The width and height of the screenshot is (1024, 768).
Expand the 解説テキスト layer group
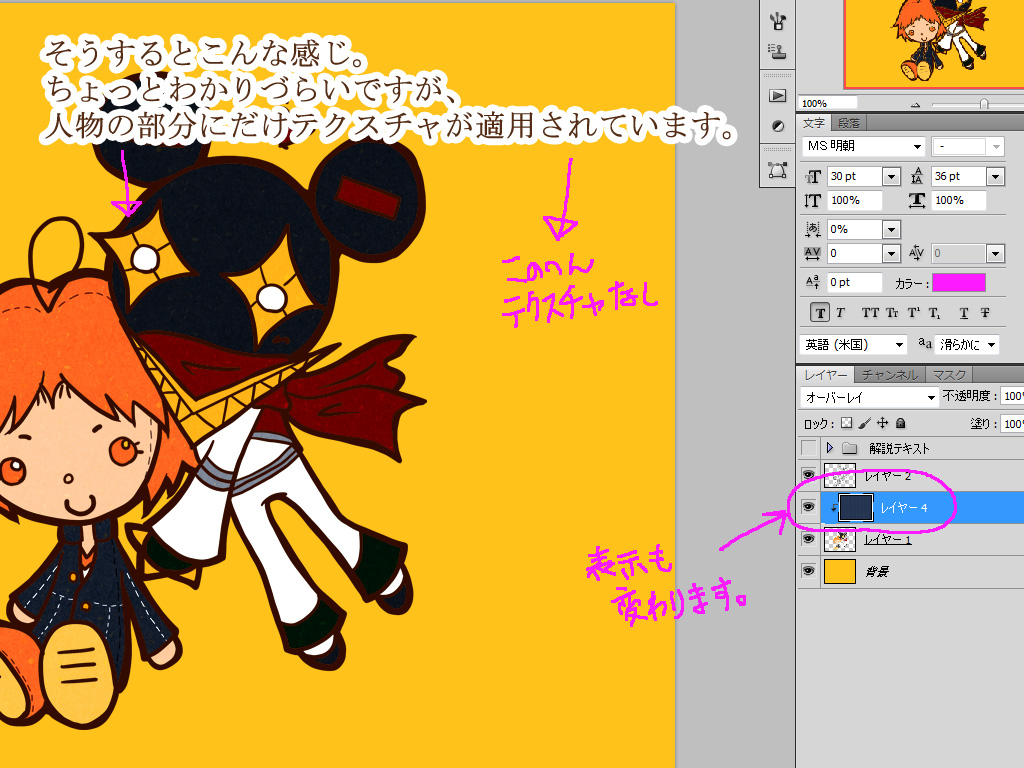830,448
